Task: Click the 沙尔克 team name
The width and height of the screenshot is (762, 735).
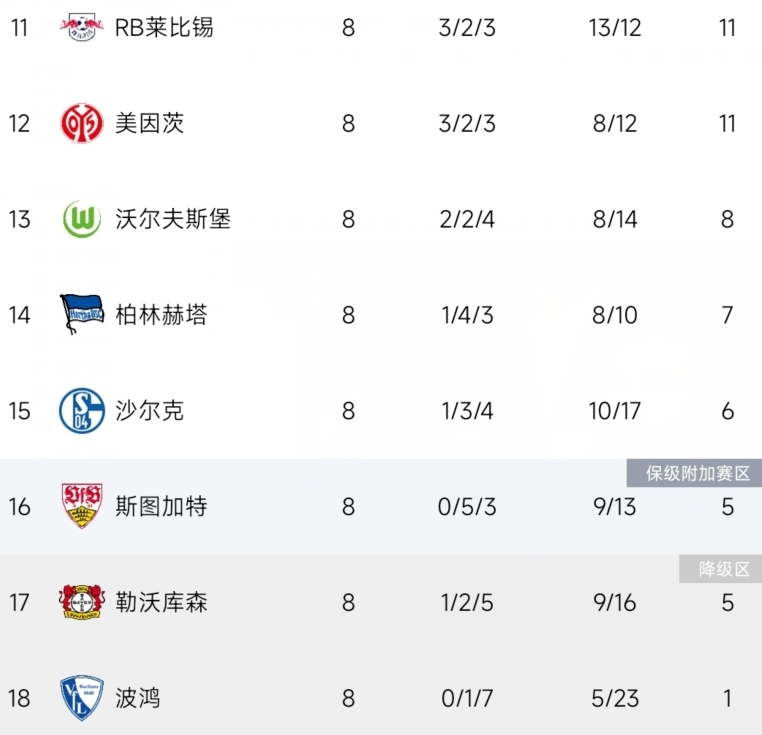Action: pos(150,410)
